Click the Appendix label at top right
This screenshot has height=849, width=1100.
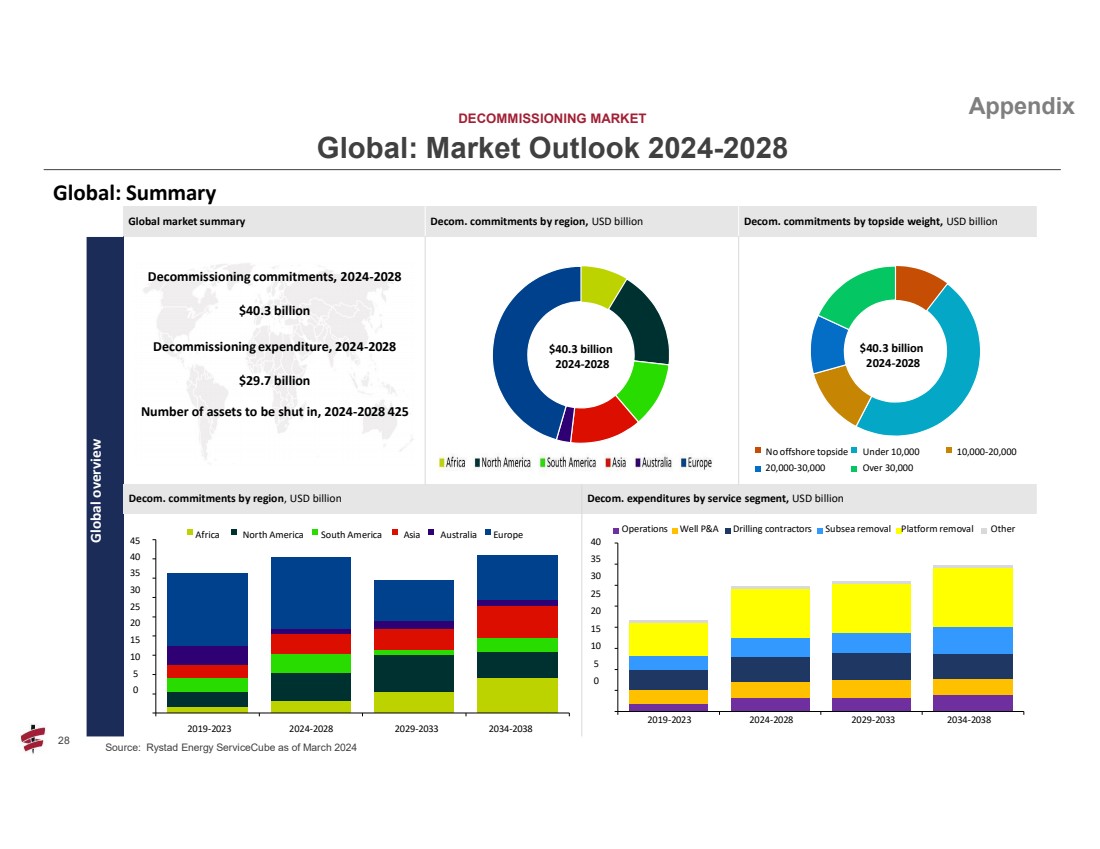[x=1021, y=106]
